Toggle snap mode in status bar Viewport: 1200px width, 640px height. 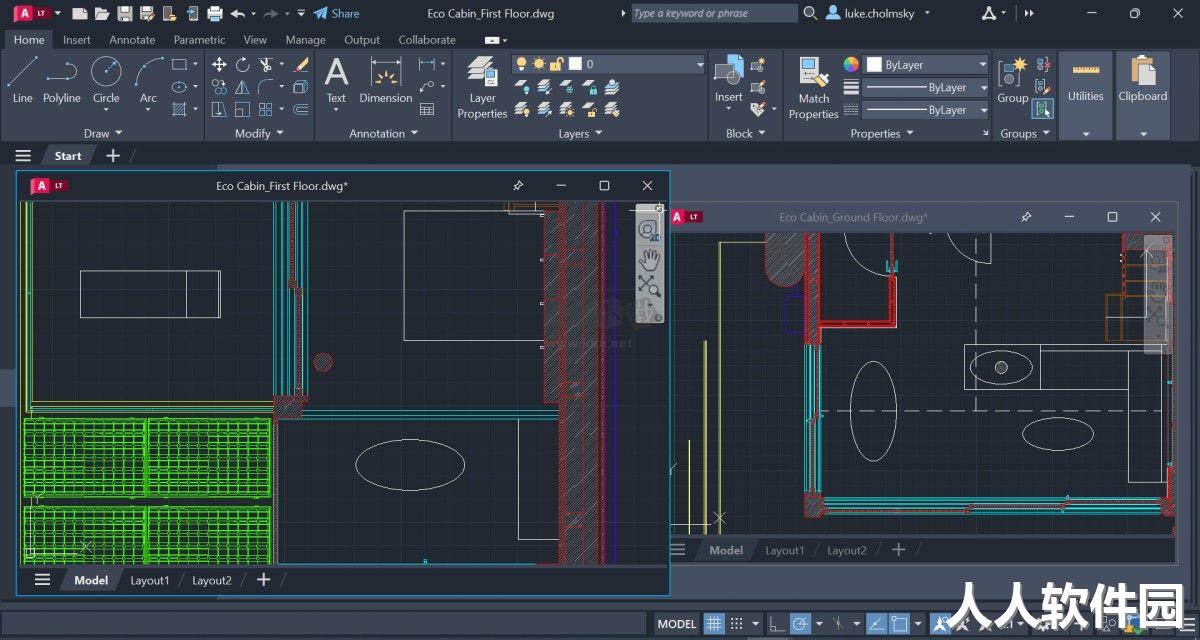point(737,624)
